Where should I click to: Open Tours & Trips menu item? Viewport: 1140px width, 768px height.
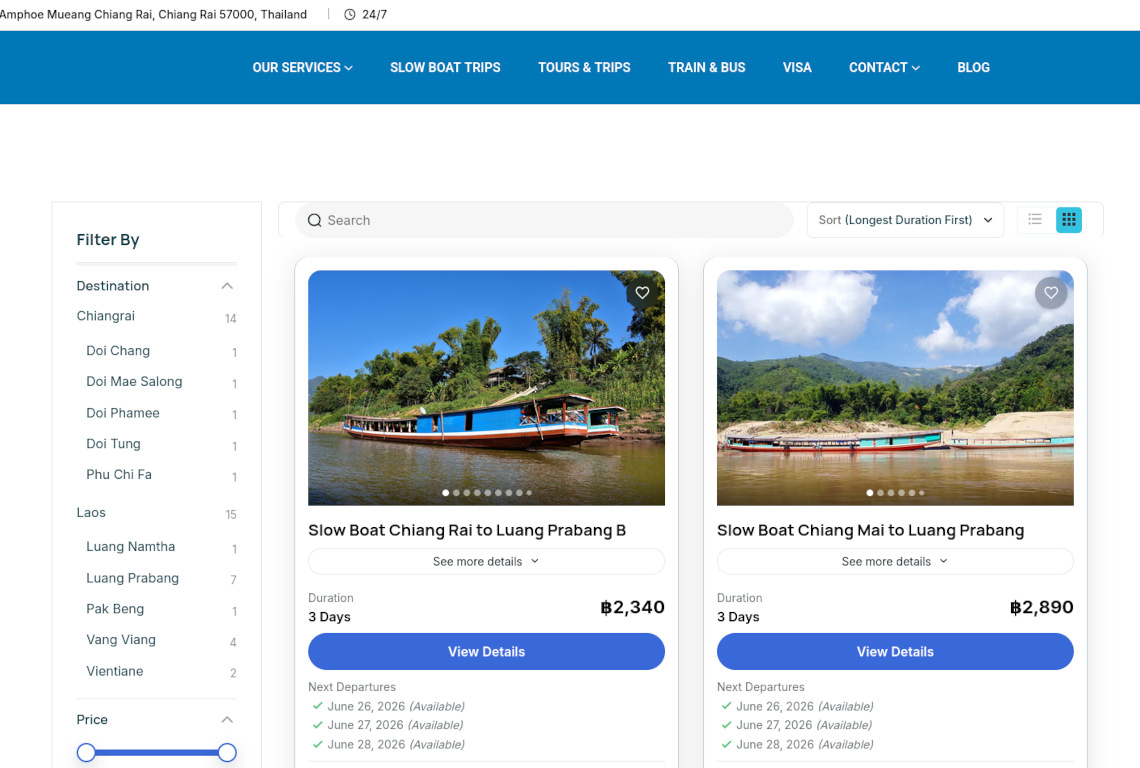pyautogui.click(x=584, y=68)
